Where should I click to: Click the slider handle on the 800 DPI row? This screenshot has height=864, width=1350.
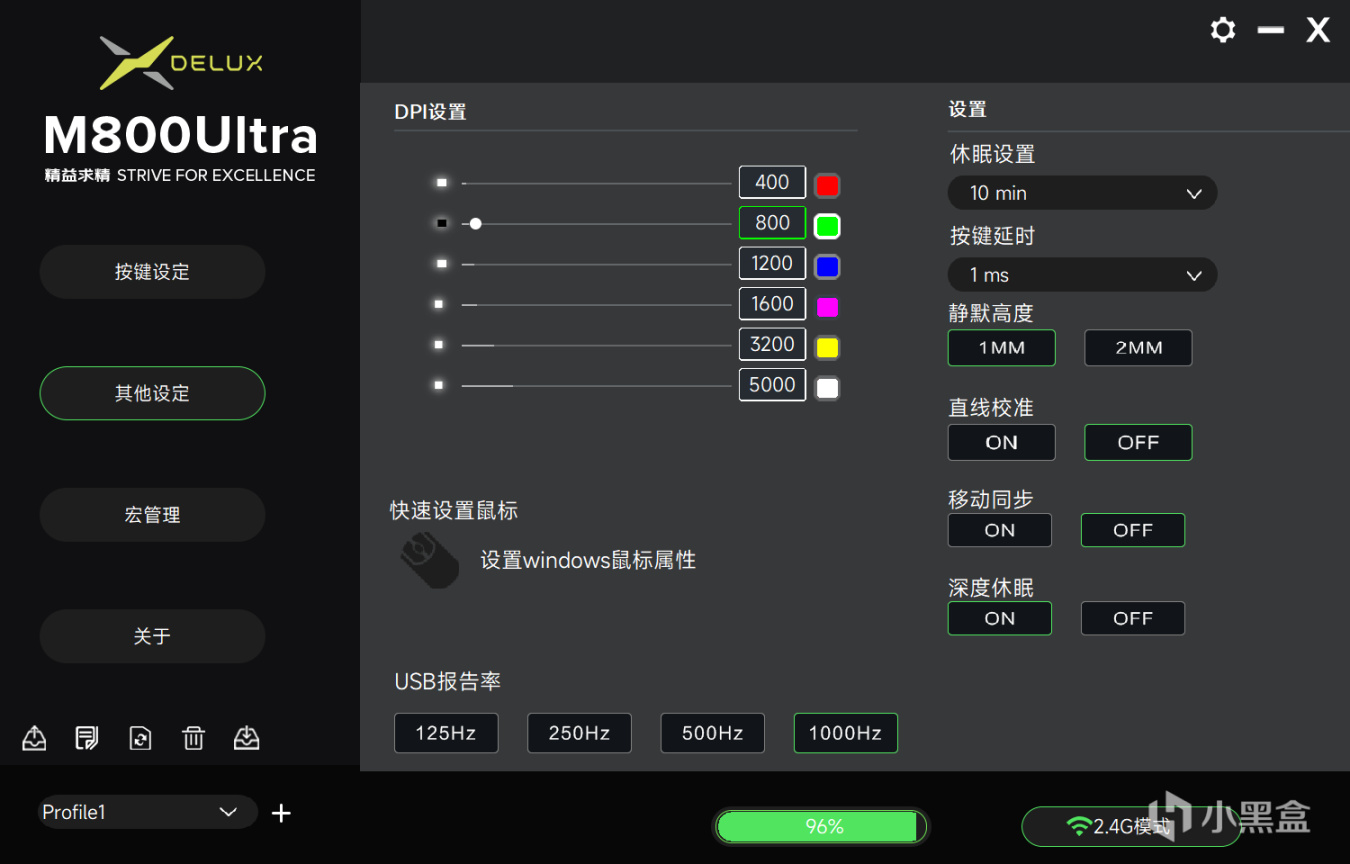[476, 224]
